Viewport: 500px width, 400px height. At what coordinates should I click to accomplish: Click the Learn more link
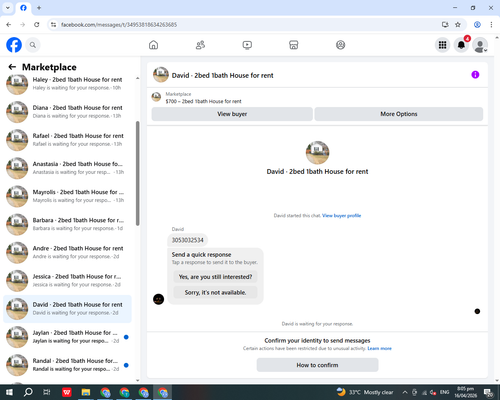[379, 348]
